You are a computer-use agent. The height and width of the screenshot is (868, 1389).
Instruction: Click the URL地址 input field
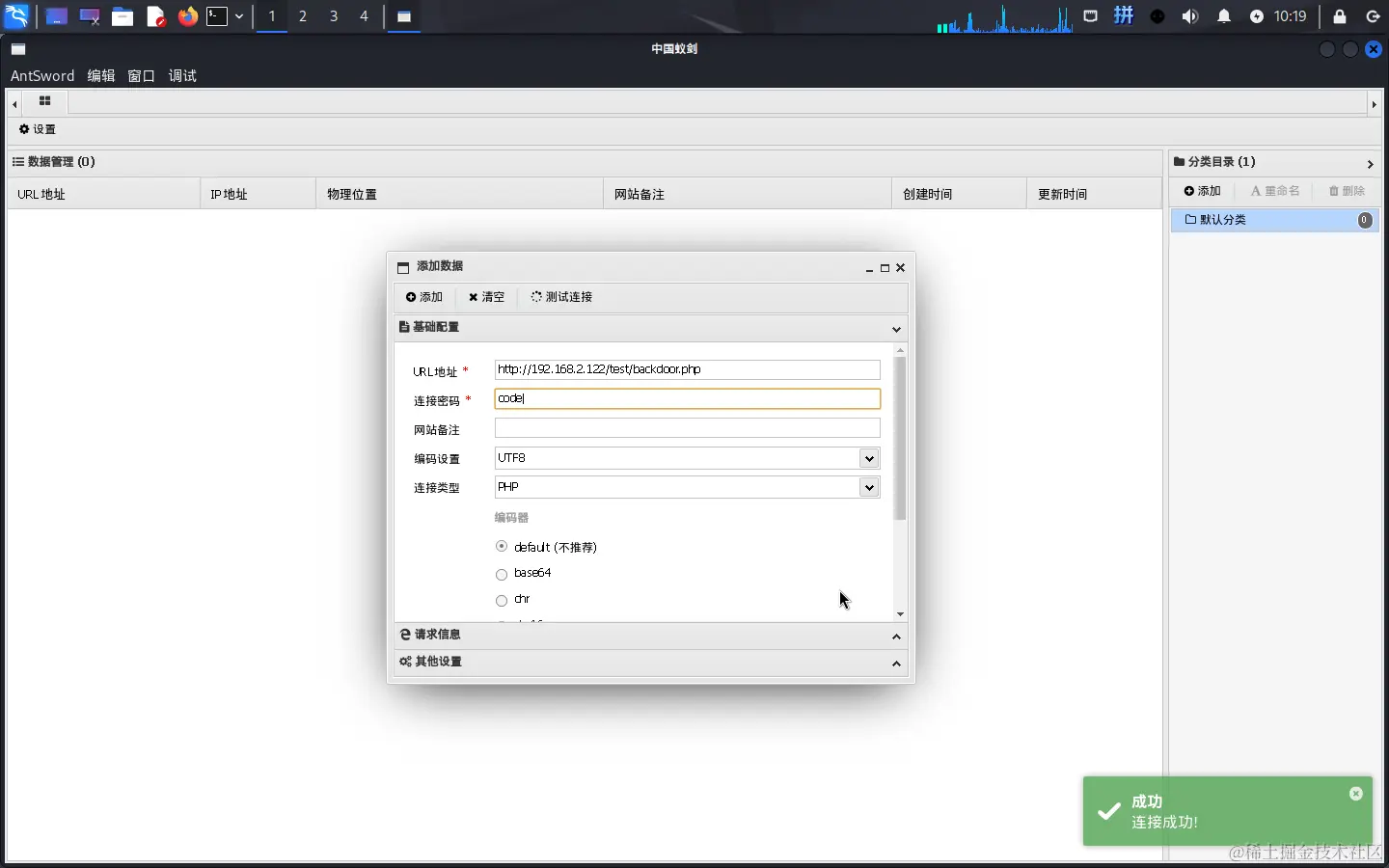click(687, 369)
